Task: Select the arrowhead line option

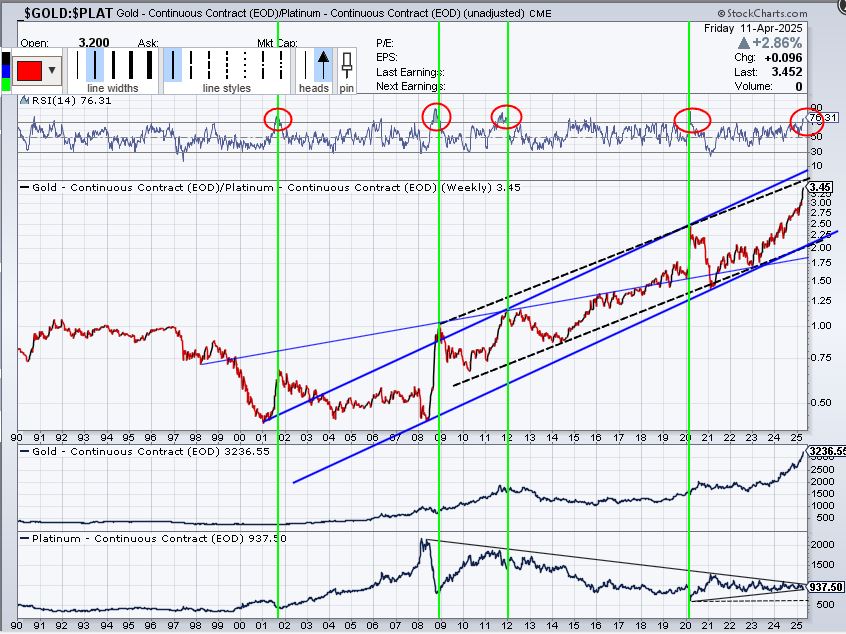Action: click(x=323, y=65)
